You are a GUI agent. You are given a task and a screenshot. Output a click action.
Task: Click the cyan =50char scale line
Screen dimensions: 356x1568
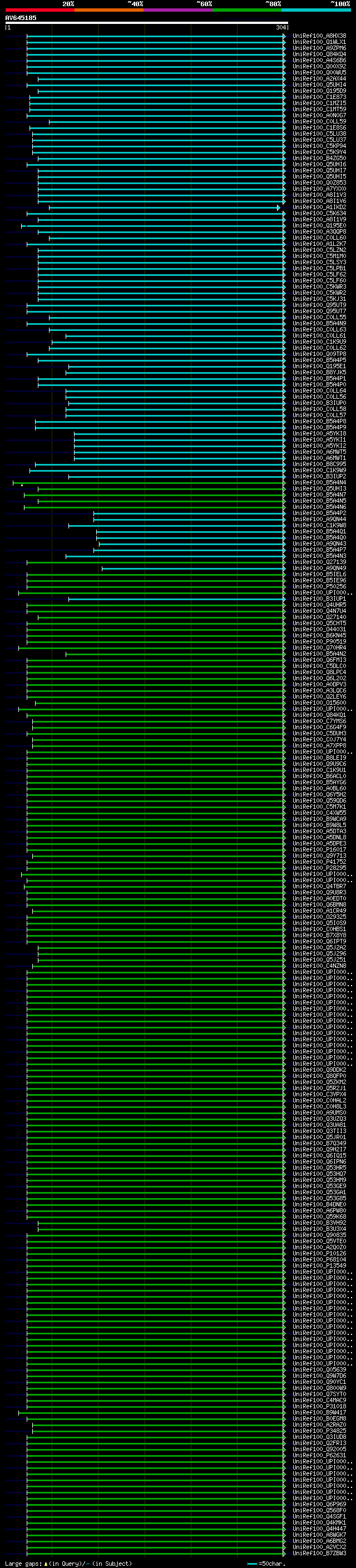[x=252, y=1564]
